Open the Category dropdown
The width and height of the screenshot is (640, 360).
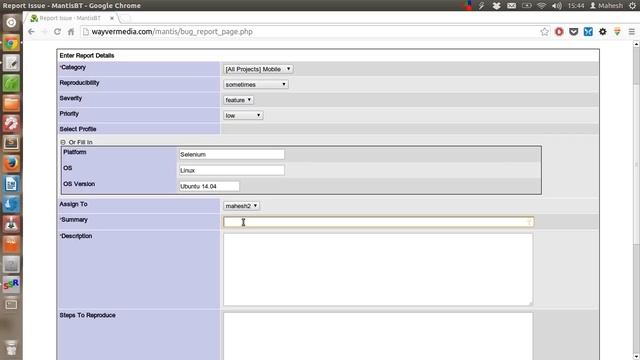[258, 69]
